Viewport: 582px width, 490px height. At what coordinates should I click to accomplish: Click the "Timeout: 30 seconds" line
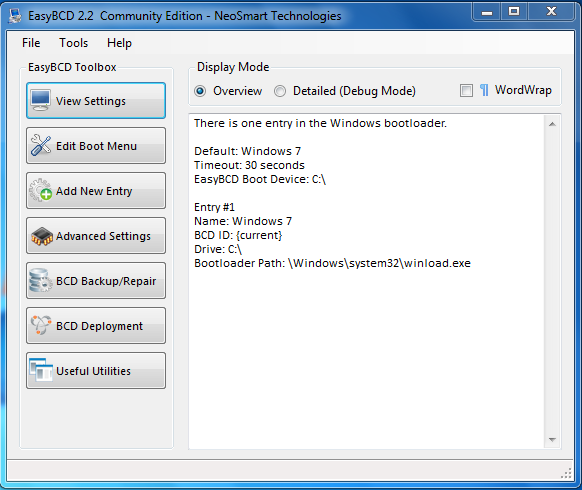(x=249, y=165)
